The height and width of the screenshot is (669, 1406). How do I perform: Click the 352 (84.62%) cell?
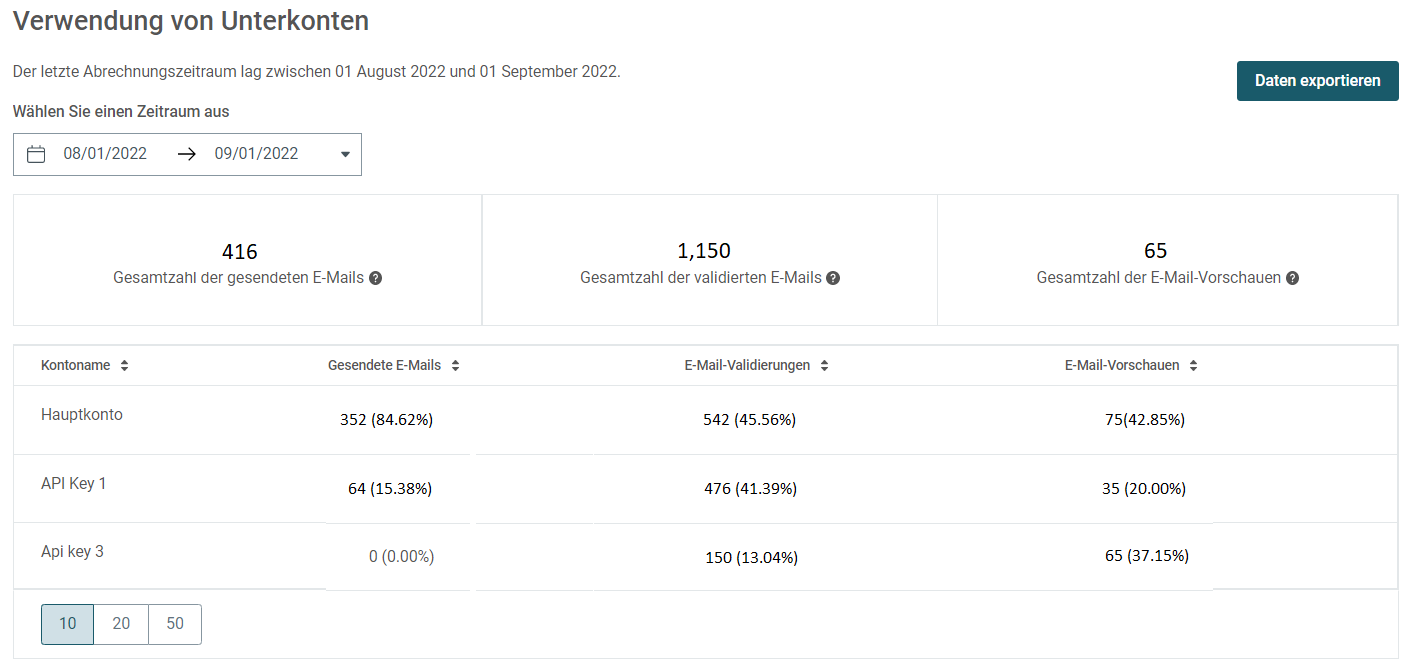pos(386,420)
